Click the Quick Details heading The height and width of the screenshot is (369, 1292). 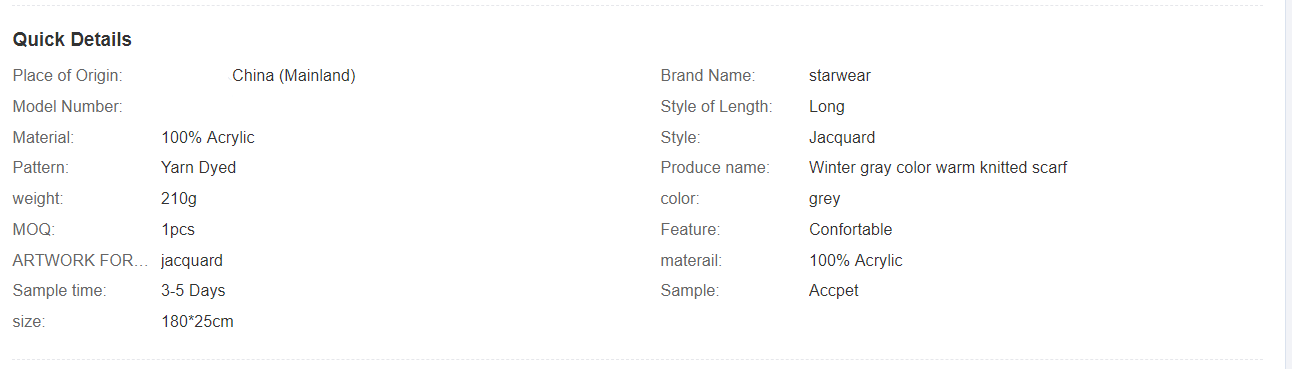click(x=72, y=40)
